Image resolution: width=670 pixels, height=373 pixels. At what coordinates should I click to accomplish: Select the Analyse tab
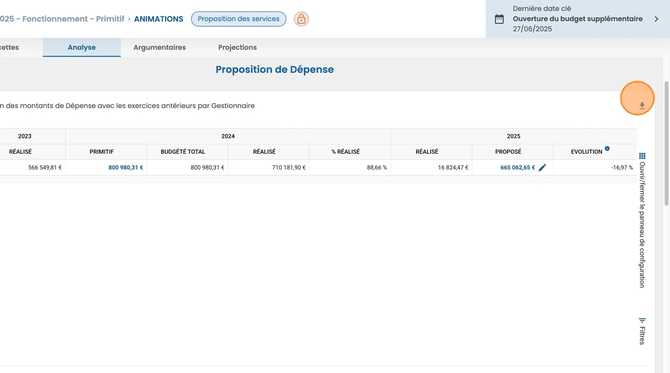click(82, 47)
